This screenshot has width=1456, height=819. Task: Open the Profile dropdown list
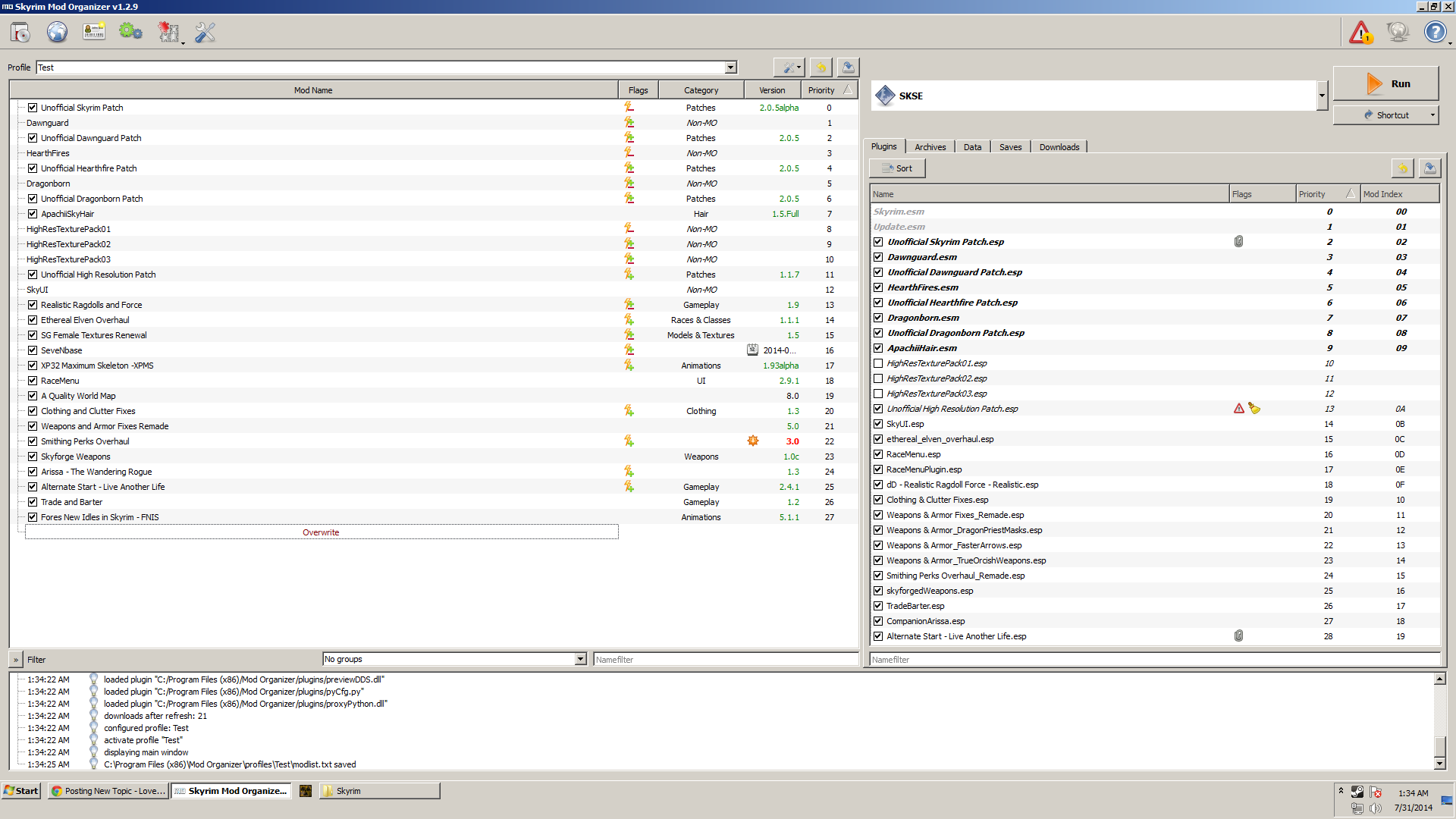(730, 67)
